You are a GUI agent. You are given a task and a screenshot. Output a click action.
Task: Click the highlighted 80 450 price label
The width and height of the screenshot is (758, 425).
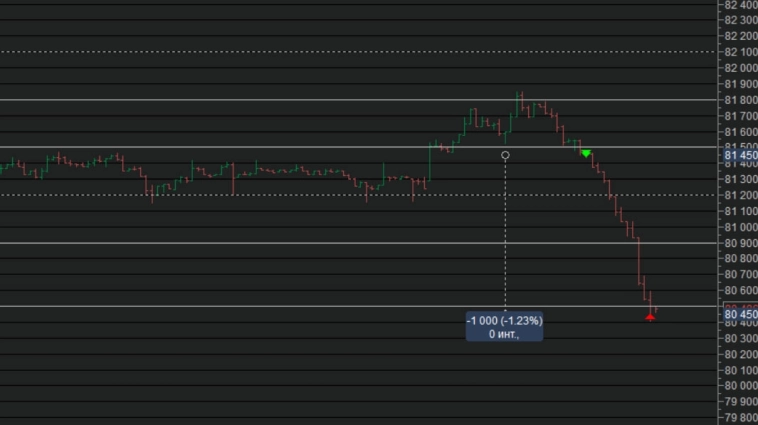[741, 315]
